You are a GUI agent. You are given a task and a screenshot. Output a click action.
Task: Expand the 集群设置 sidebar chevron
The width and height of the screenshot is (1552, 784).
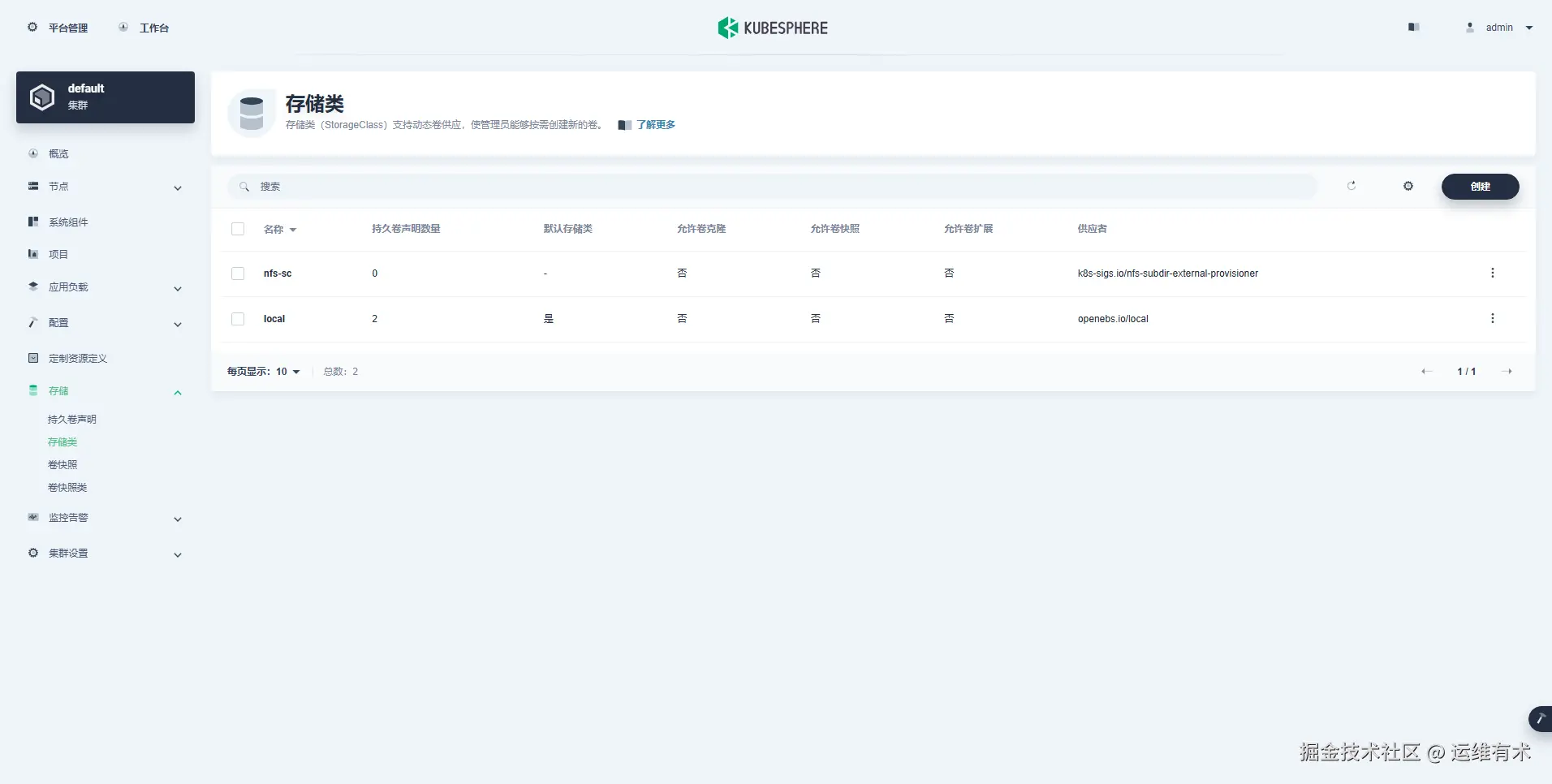[x=178, y=555]
